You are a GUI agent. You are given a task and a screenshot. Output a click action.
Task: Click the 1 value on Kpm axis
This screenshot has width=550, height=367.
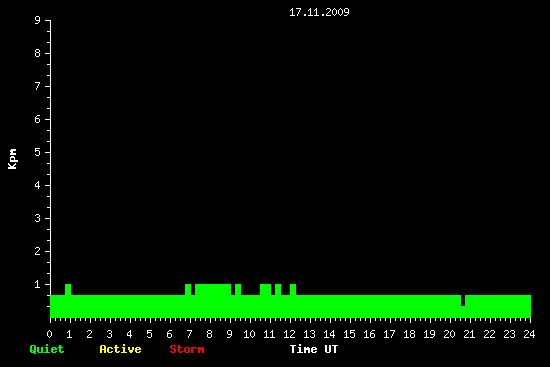(x=38, y=284)
